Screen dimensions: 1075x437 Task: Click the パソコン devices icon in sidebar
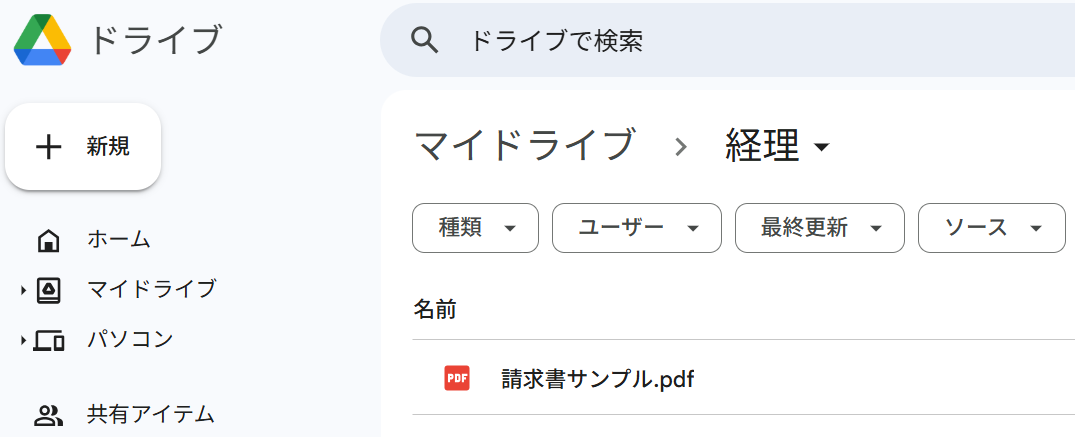(49, 340)
